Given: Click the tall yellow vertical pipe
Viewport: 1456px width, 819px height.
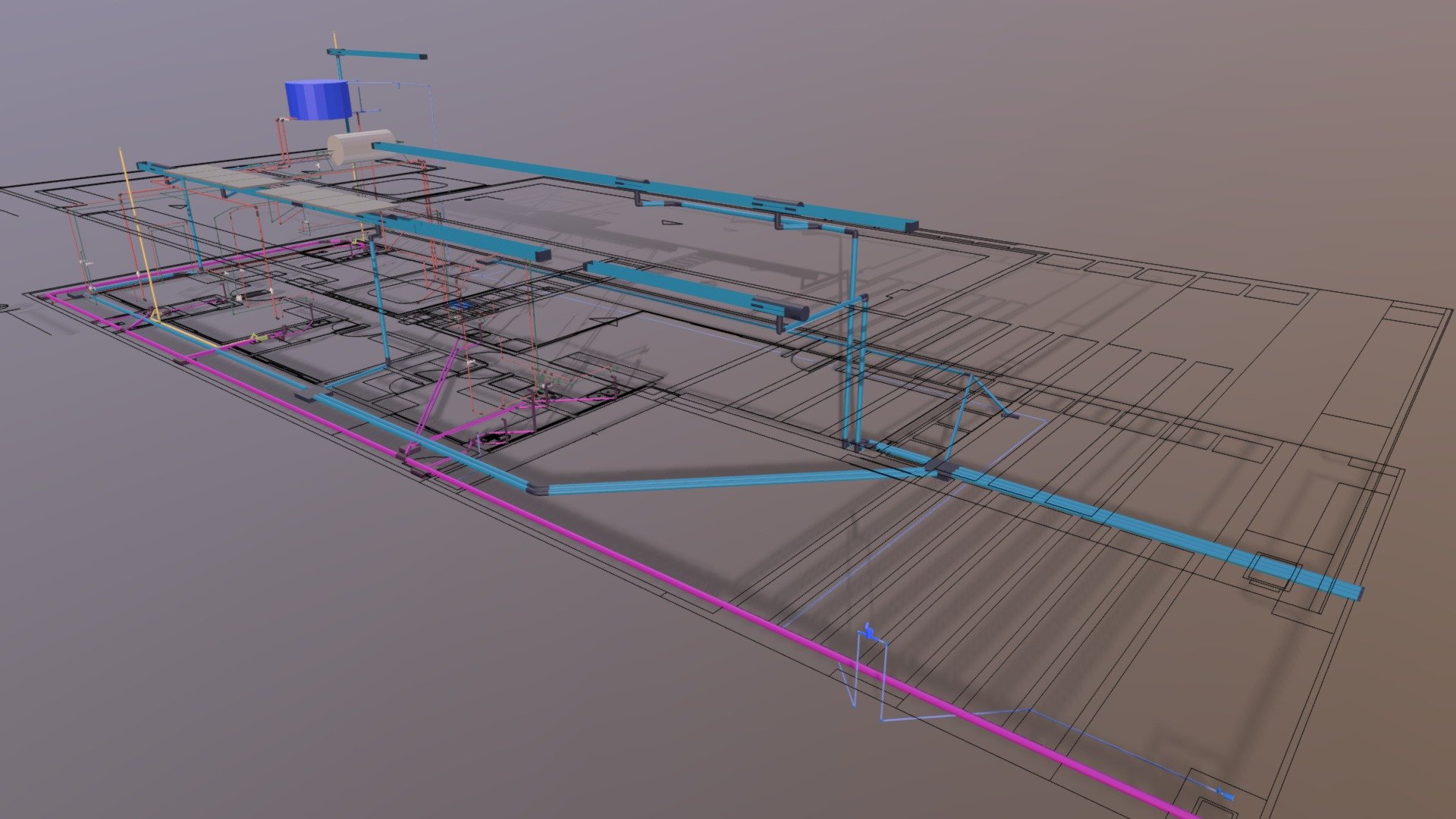Looking at the screenshot, I should pos(139,235).
